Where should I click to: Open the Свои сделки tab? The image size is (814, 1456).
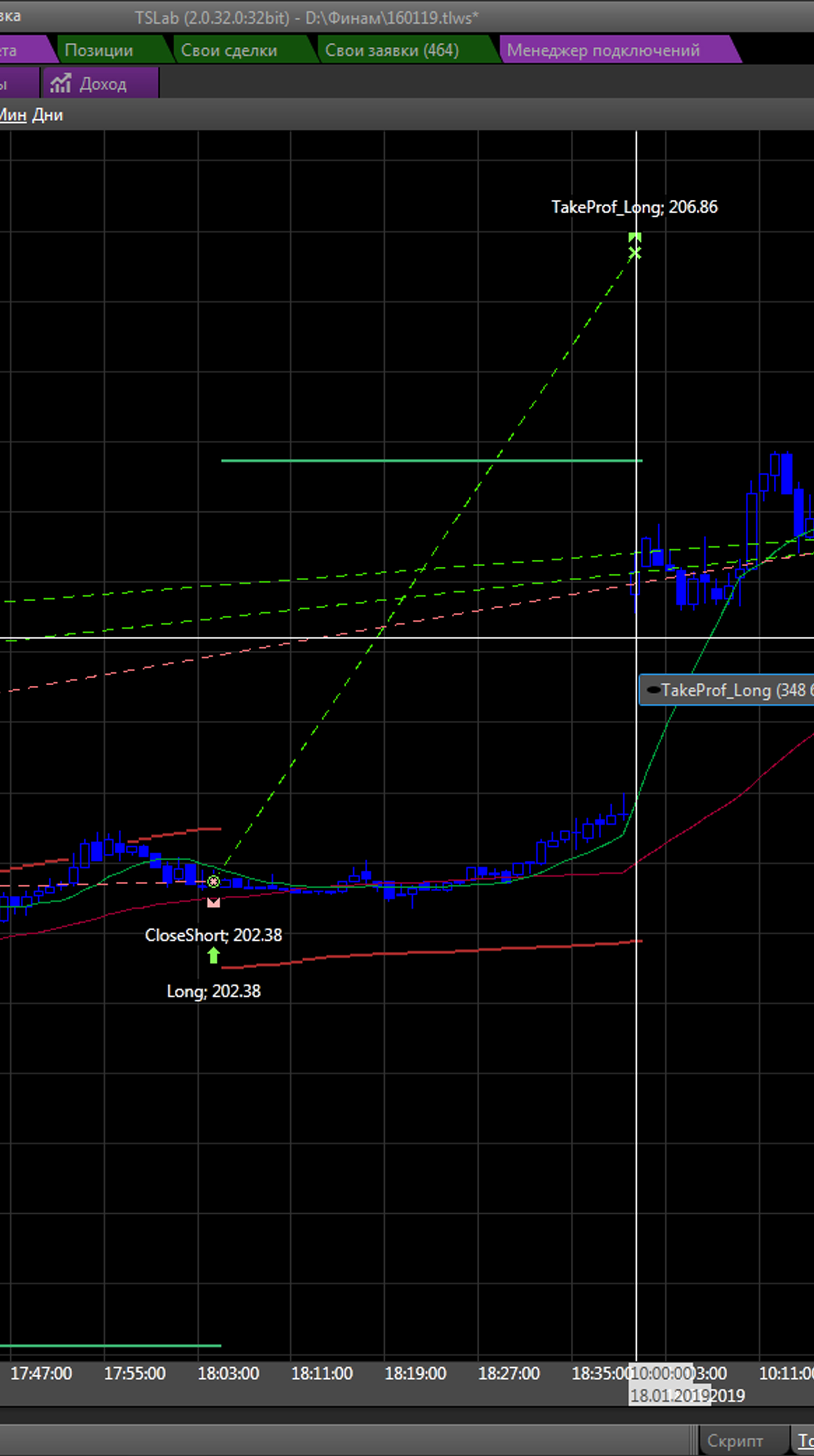(229, 50)
